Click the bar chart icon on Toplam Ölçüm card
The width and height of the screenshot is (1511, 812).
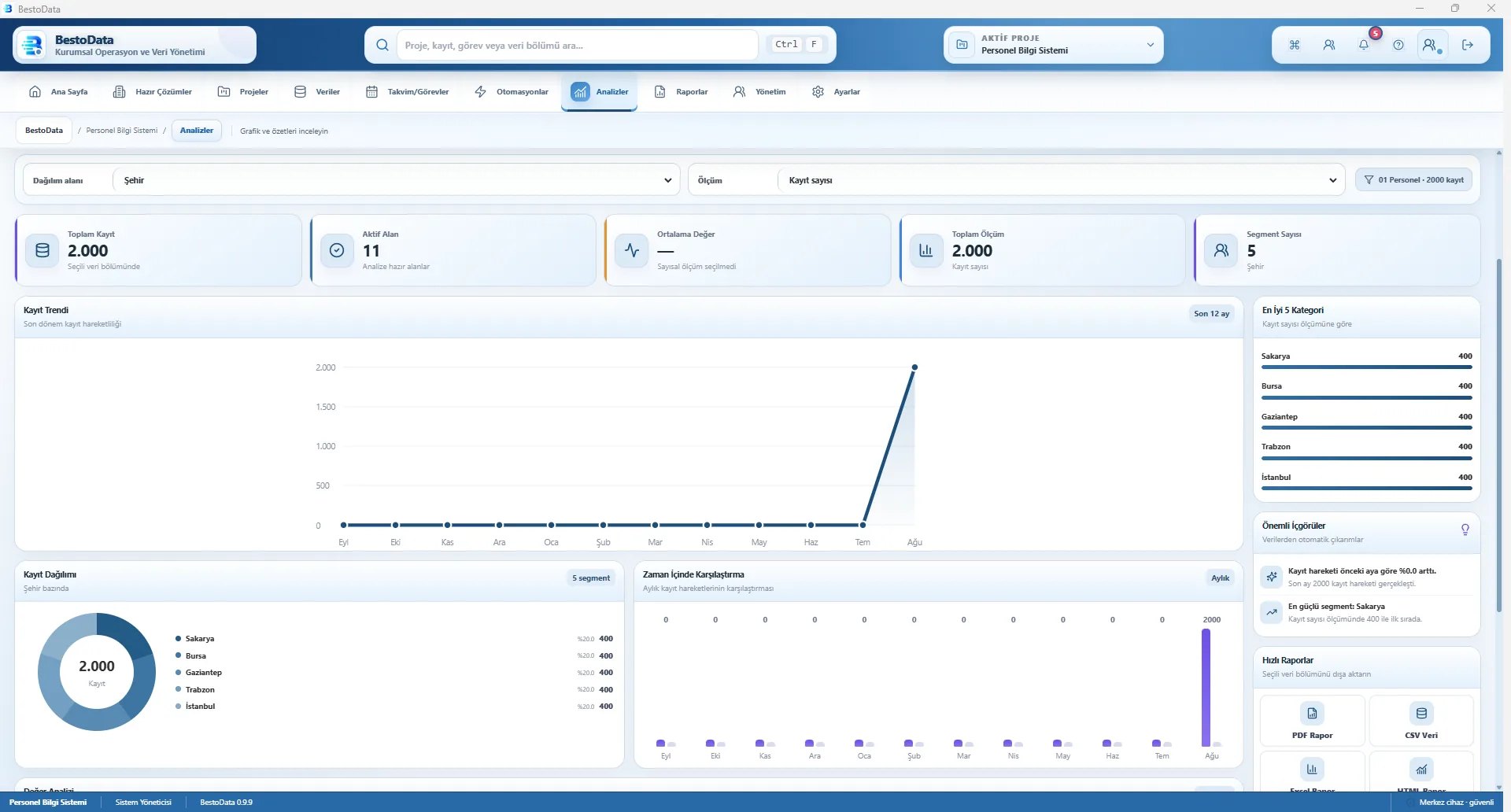(x=926, y=250)
